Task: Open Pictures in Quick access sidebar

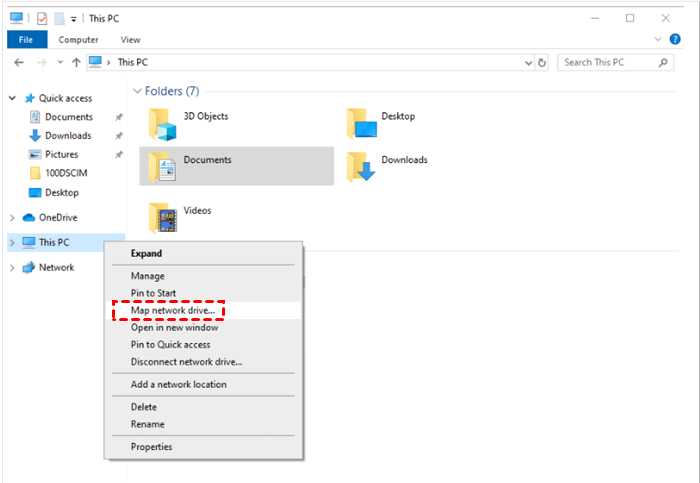Action: tap(62, 154)
